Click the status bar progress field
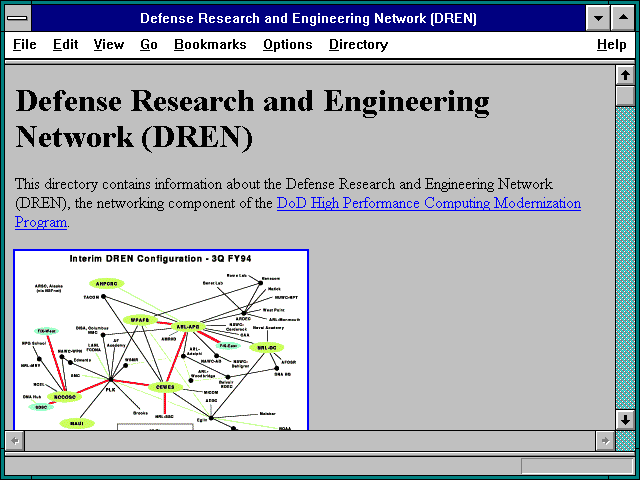640x480 pixels. click(x=577, y=466)
